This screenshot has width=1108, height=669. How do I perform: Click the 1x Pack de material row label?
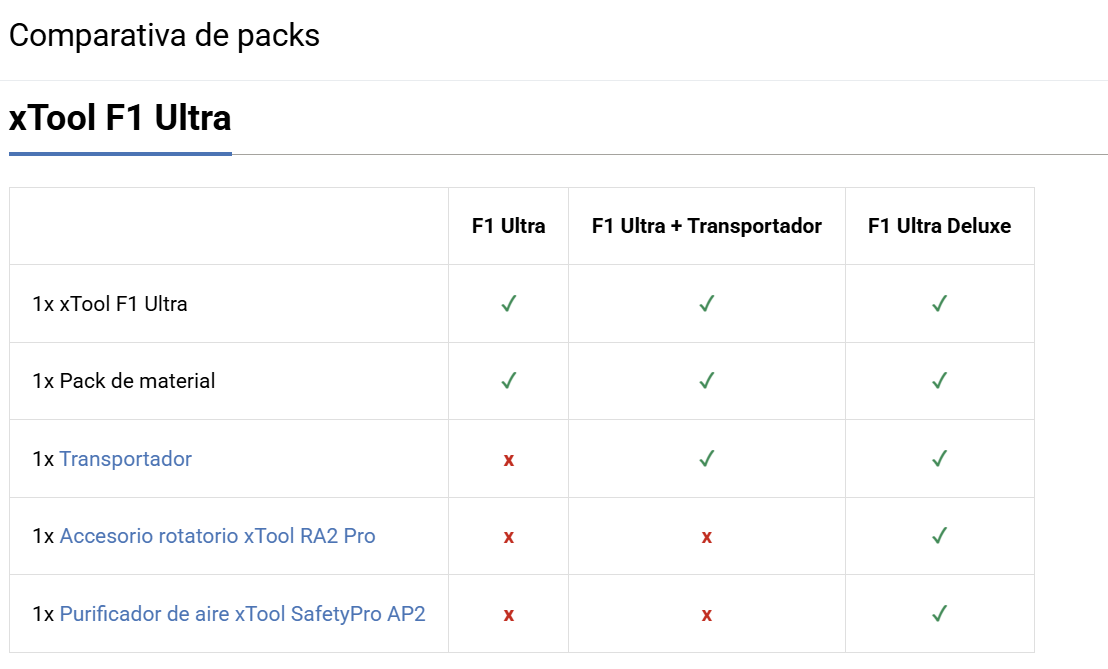coord(124,381)
